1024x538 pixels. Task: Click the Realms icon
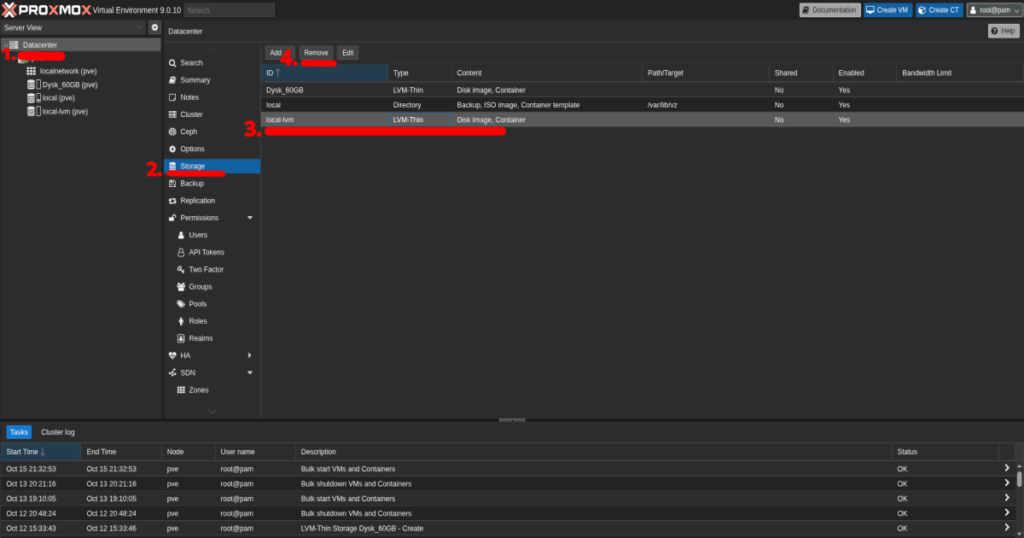tap(181, 338)
